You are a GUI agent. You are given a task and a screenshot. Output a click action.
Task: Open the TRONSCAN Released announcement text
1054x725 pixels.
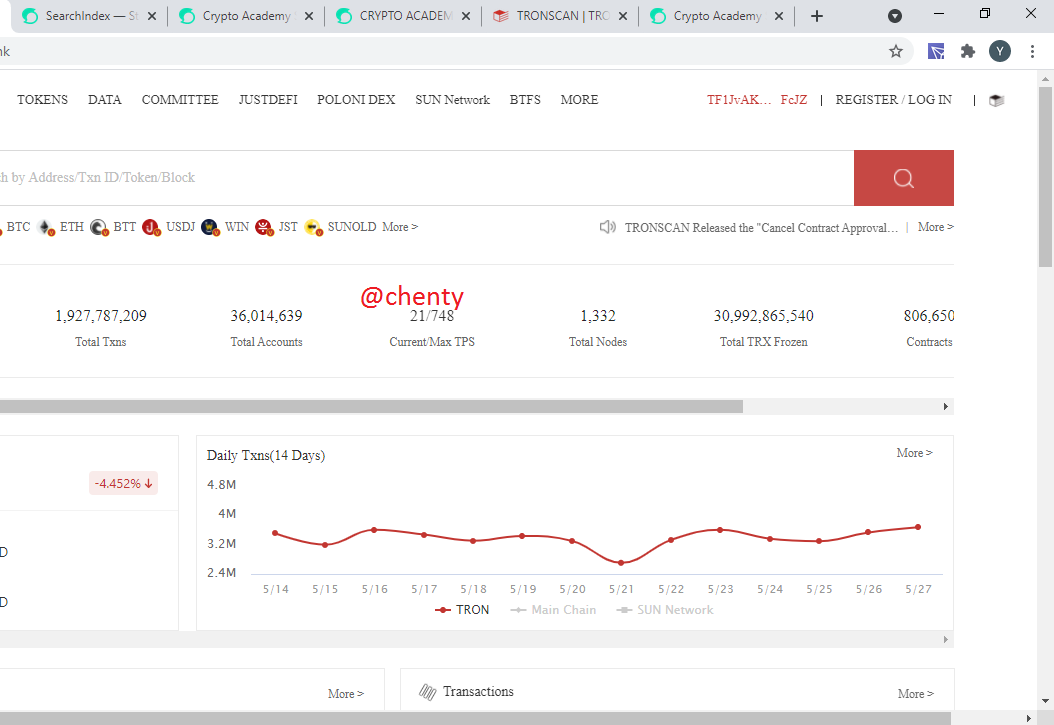tap(762, 228)
